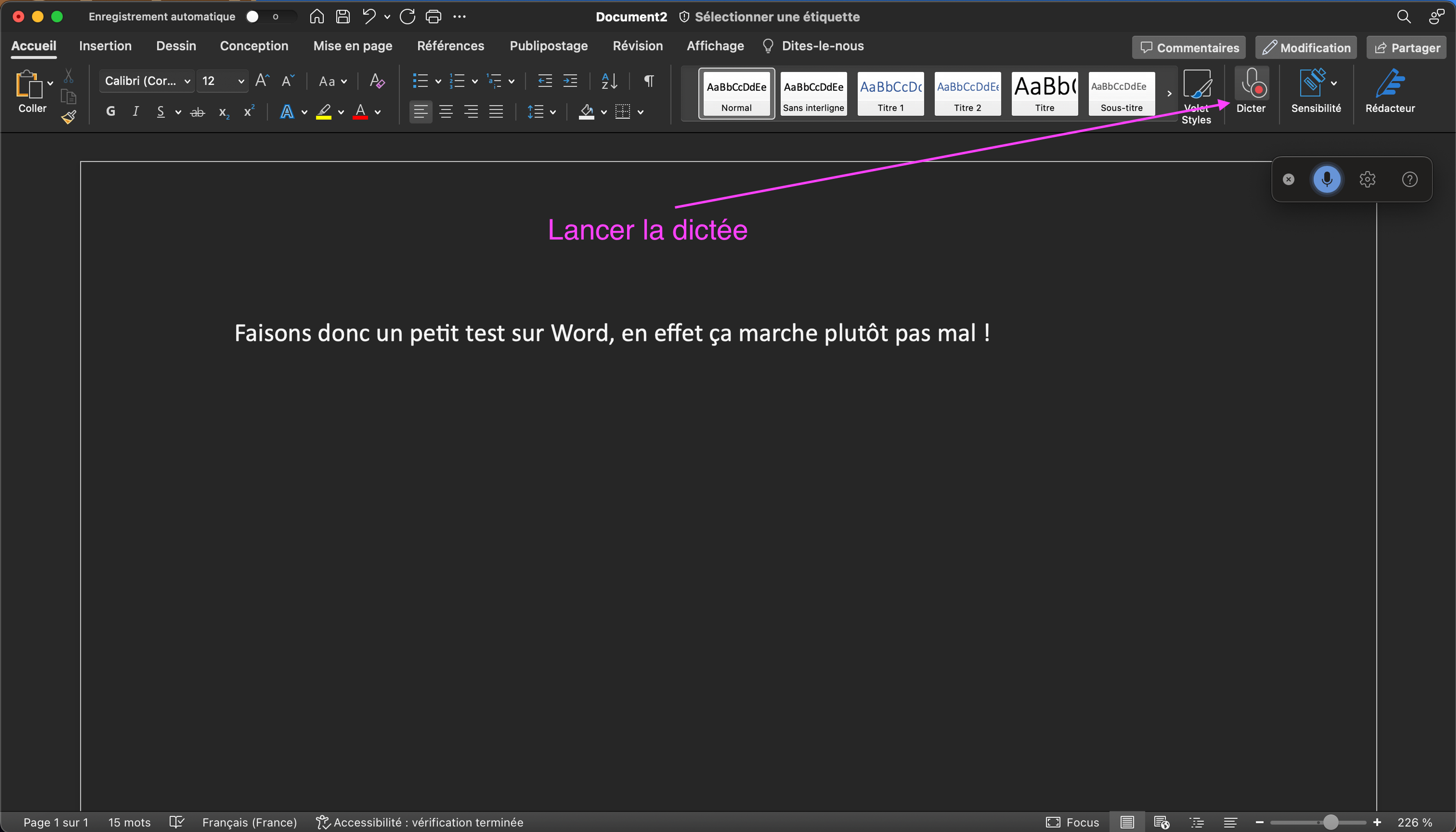Expand the styles gallery arrow
The height and width of the screenshot is (832, 1456).
pyautogui.click(x=1169, y=94)
